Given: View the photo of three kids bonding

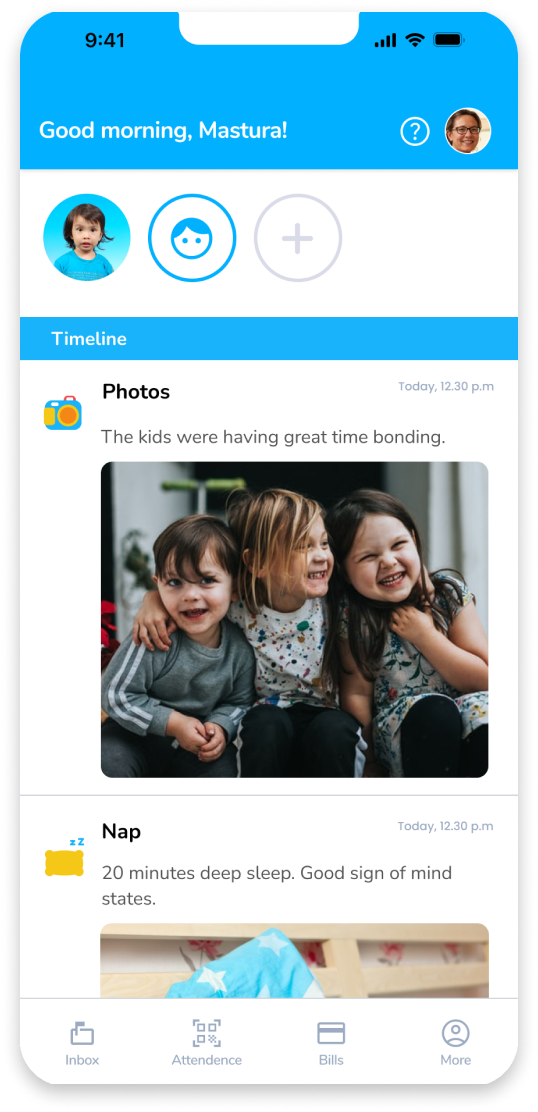Looking at the screenshot, I should coord(294,620).
